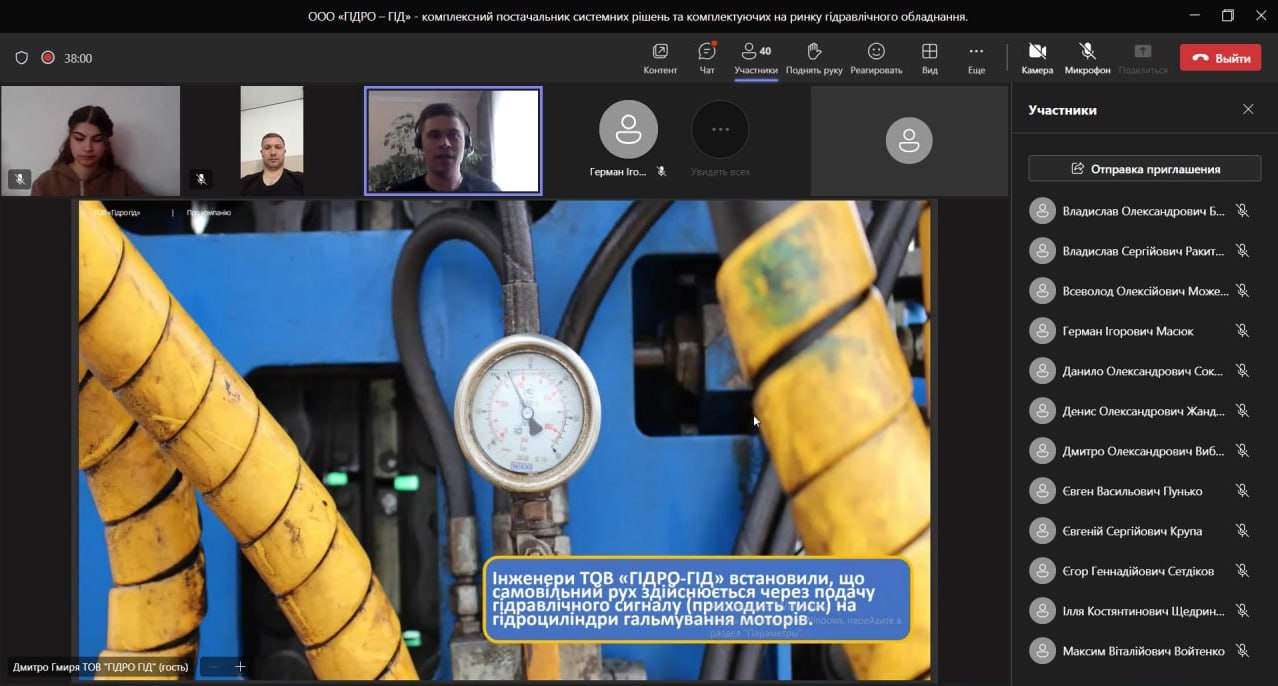Screen dimensions: 1278x686
Task: Open the Вид view layout options
Action: (x=930, y=59)
